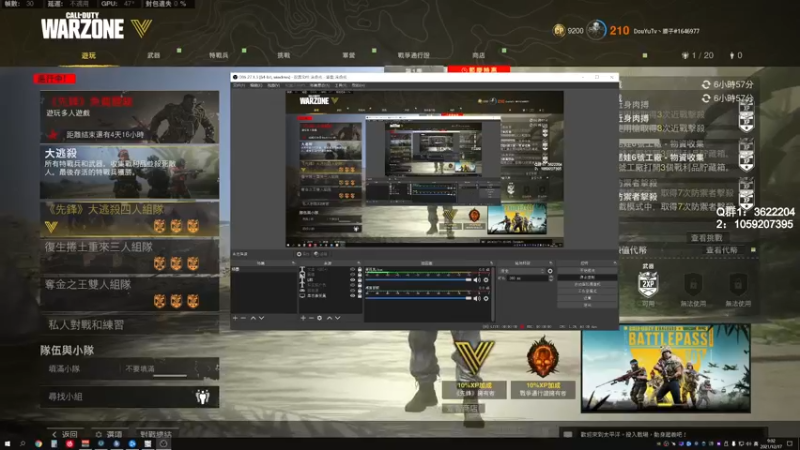
Task: Lock the display capture source
Action: pos(359,295)
